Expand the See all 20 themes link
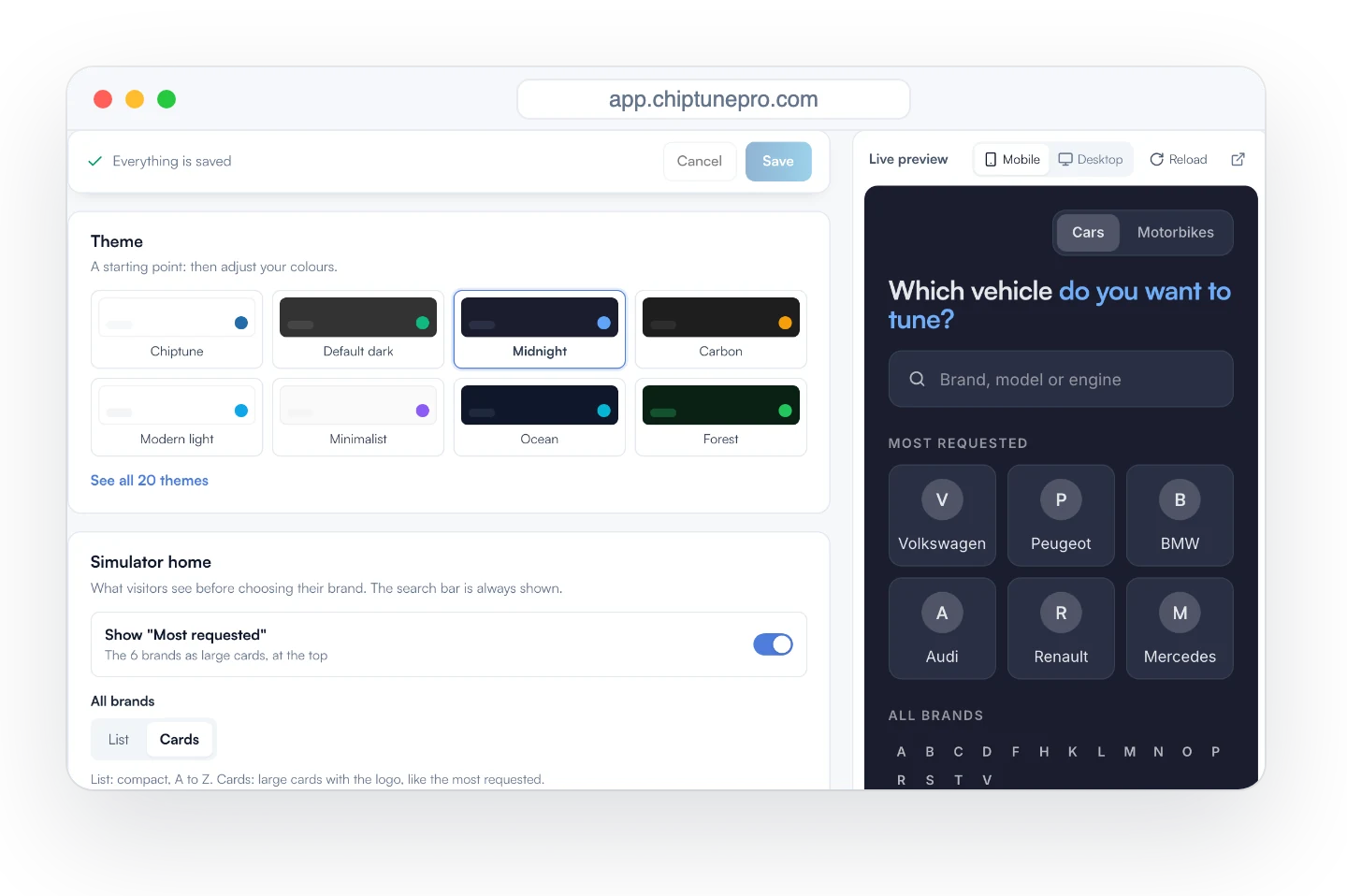 (x=150, y=481)
